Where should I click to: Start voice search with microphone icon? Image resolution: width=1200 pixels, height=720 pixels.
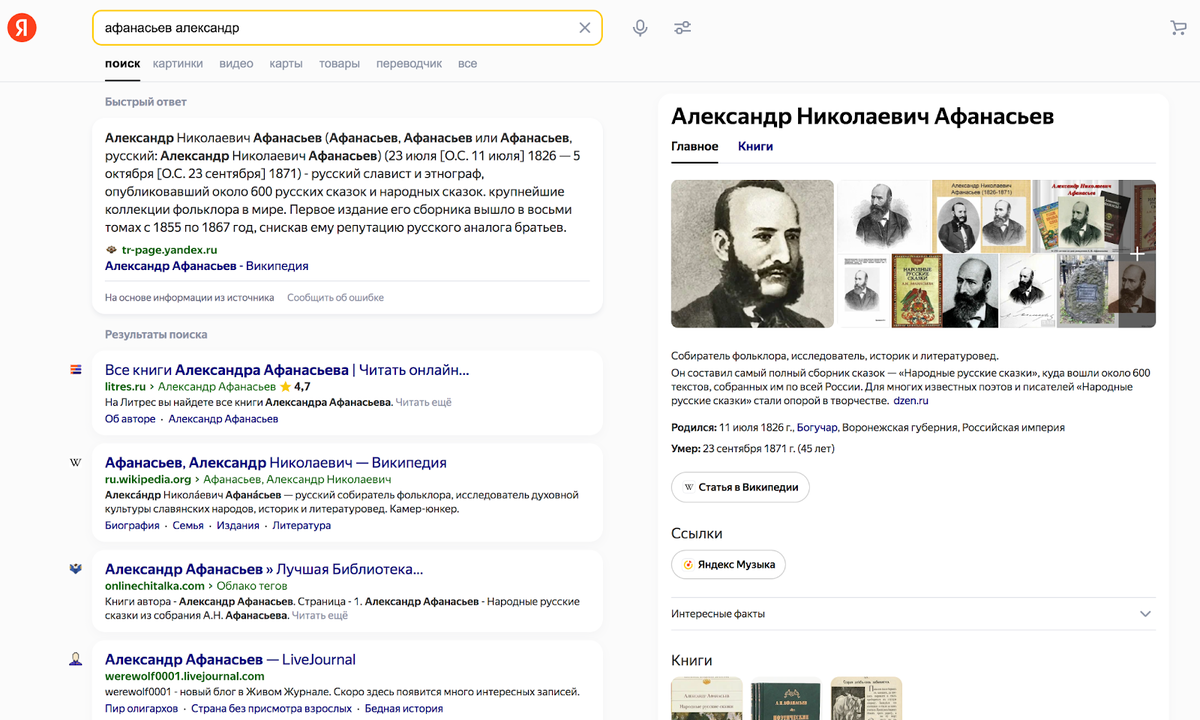point(640,28)
